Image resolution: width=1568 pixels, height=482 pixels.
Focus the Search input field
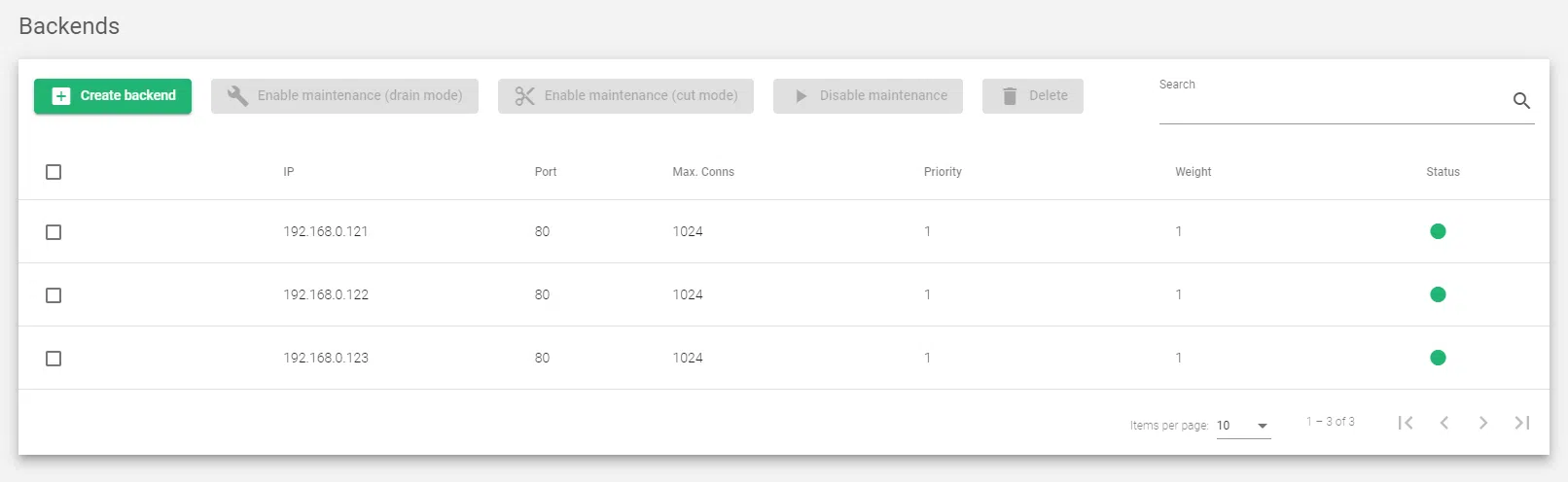(x=1331, y=104)
